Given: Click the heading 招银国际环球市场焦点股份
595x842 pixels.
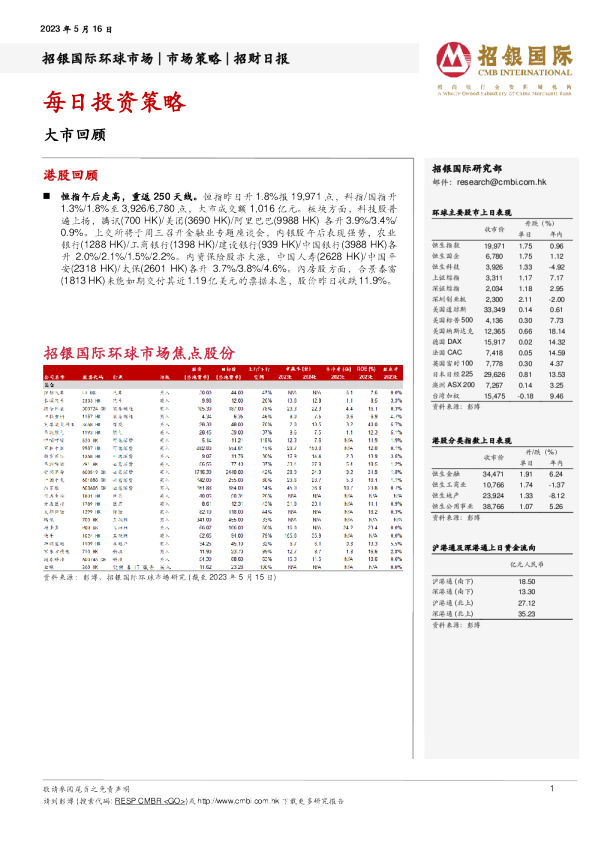Looking at the screenshot, I should click(140, 353).
